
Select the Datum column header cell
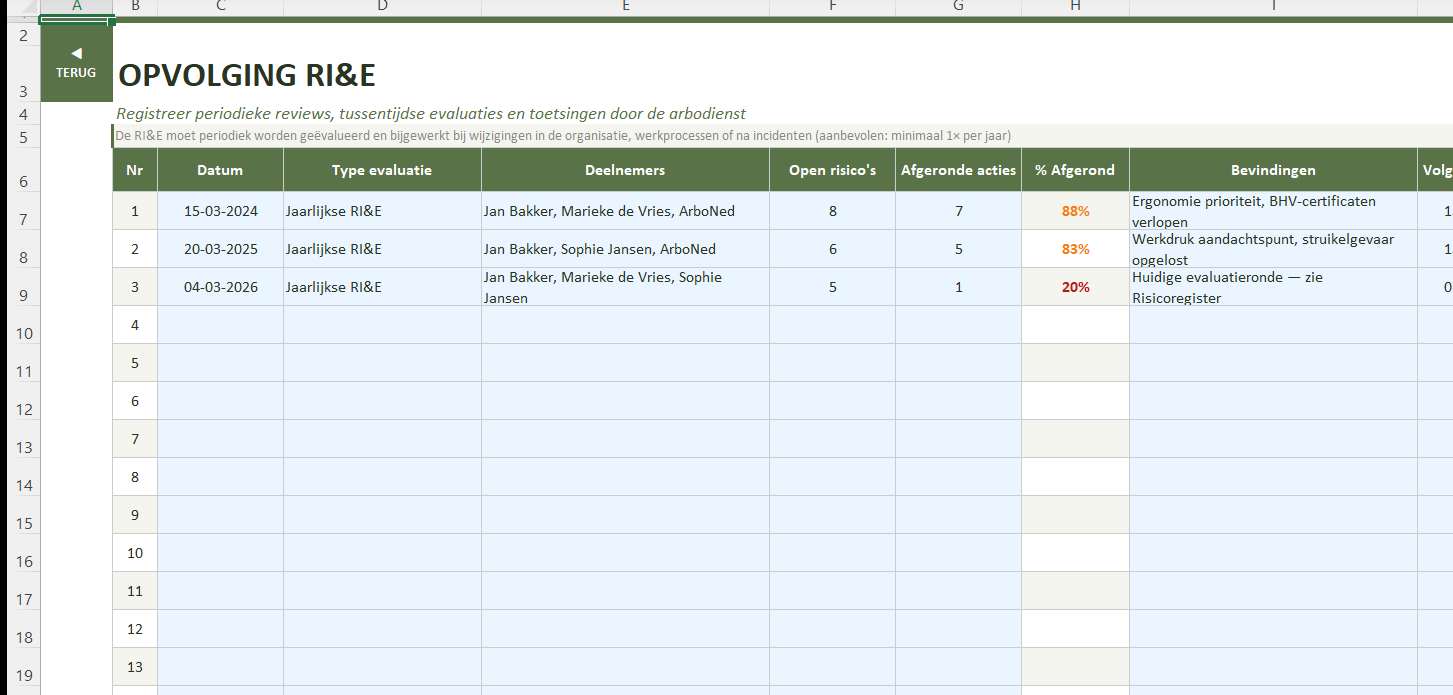click(x=220, y=170)
